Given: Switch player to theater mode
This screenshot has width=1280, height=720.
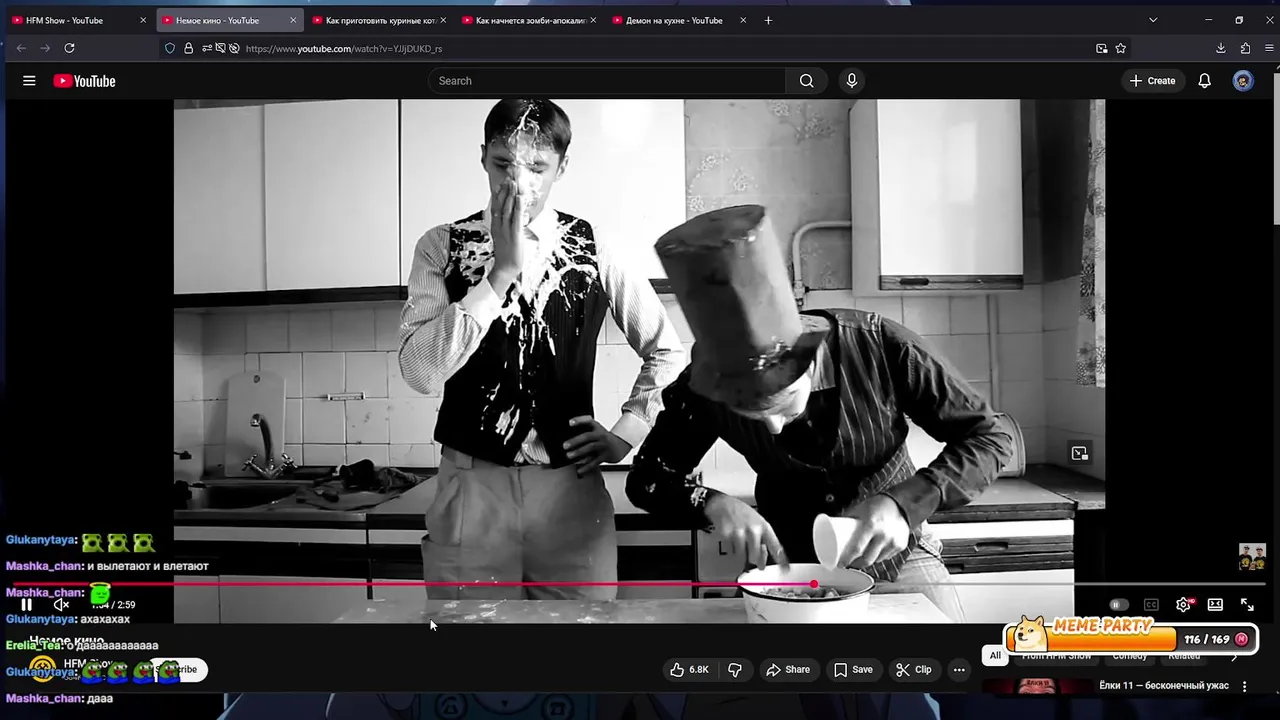Looking at the screenshot, I should pos(1215,604).
